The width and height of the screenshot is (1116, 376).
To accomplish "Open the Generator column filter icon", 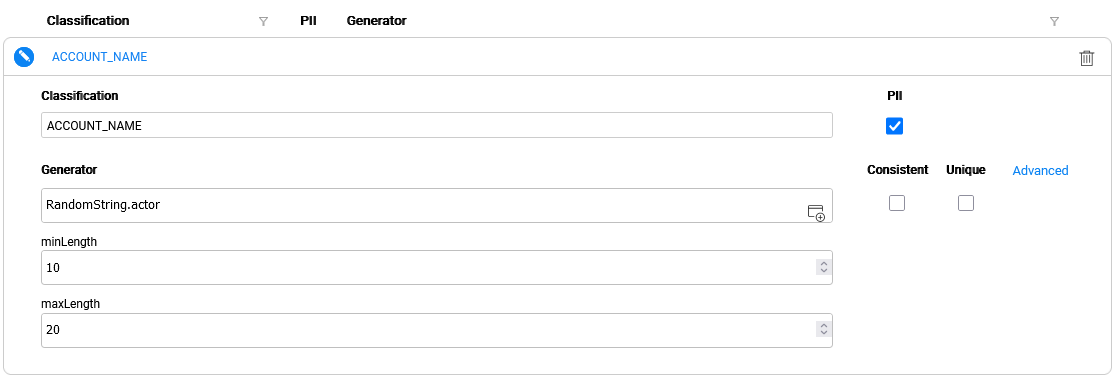I will 1054,21.
